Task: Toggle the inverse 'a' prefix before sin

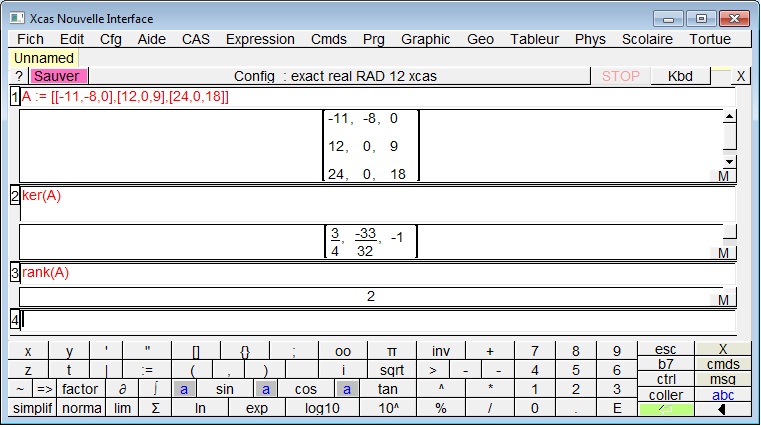Action: coord(185,389)
